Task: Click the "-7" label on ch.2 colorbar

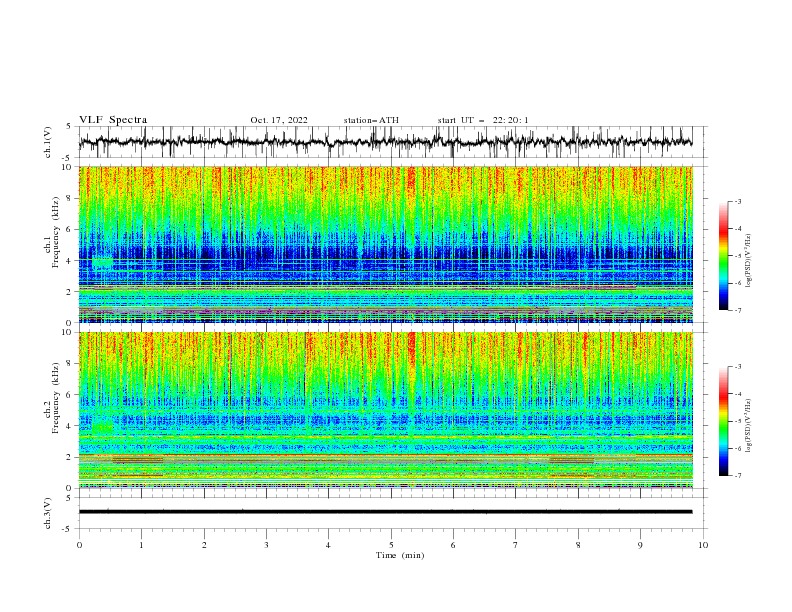Action: click(x=737, y=475)
